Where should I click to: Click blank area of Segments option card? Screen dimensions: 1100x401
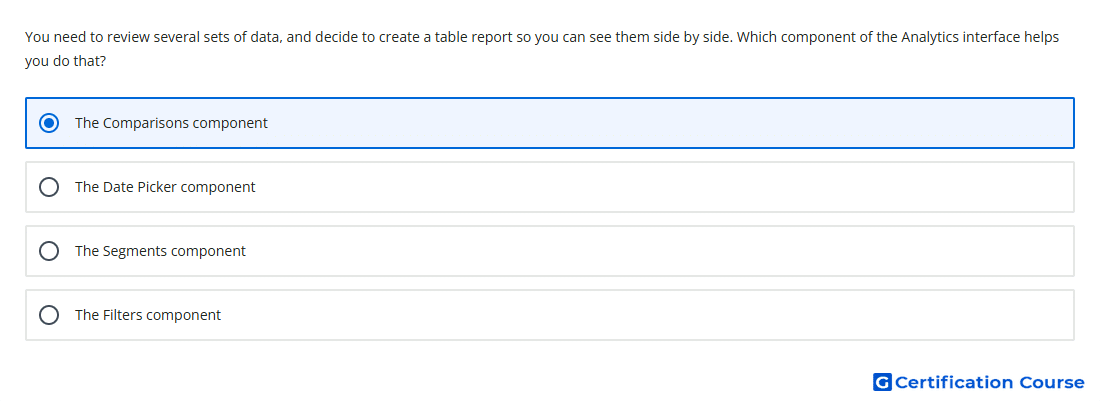coord(666,251)
